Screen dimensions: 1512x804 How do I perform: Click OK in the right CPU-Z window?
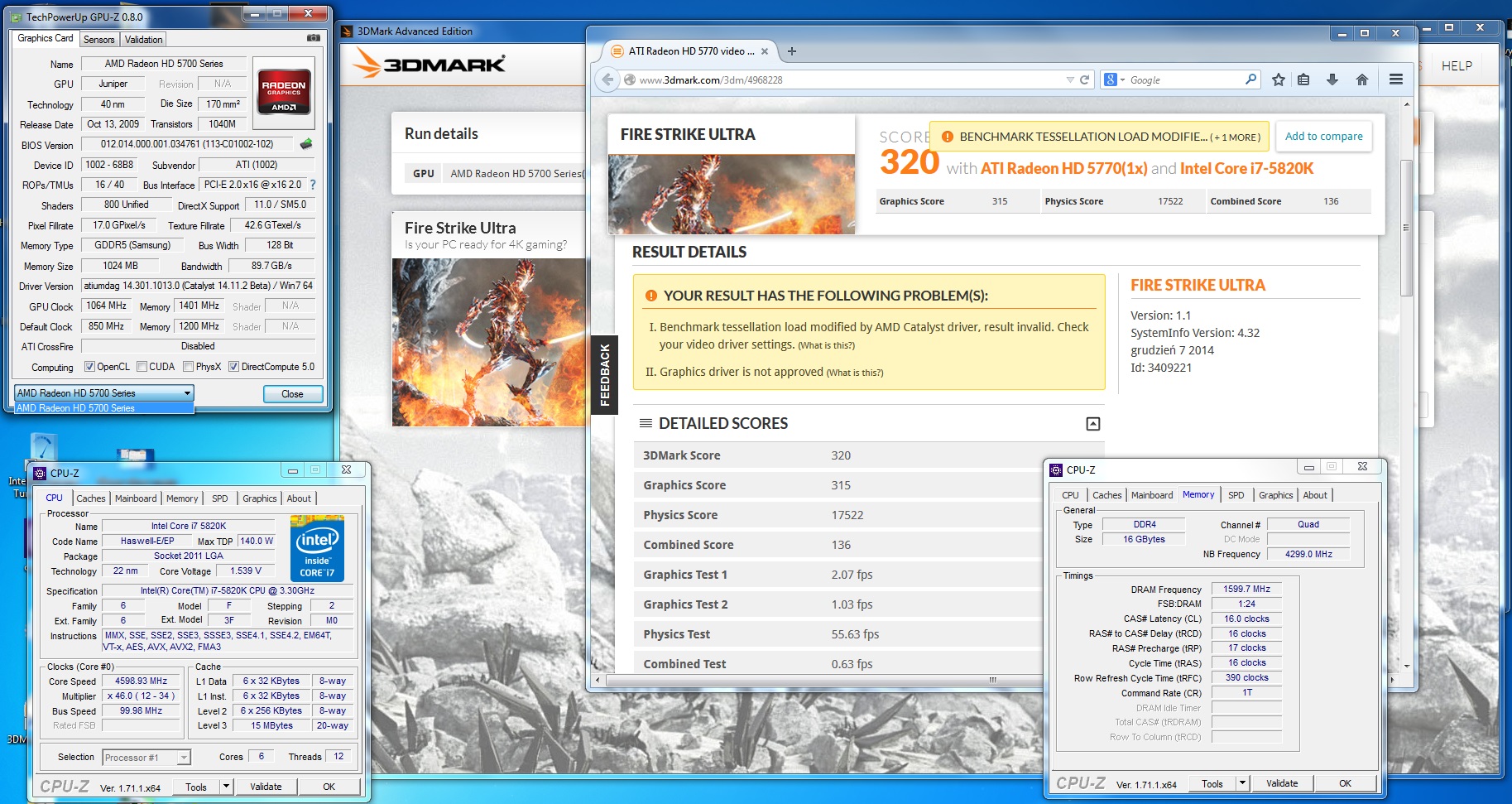(x=1345, y=783)
